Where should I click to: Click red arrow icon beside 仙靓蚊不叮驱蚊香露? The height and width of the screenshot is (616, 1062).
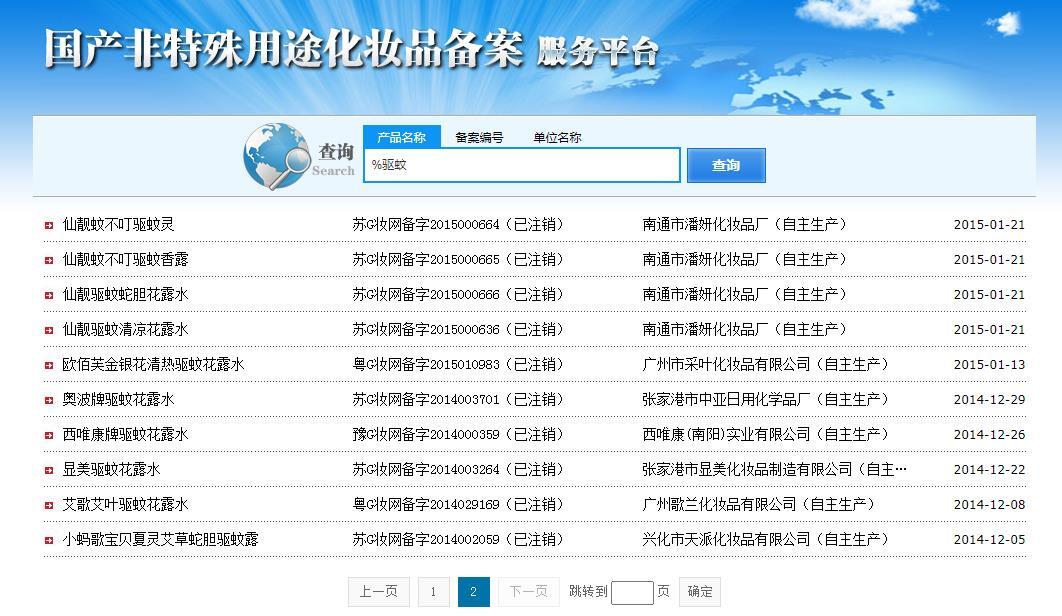pos(49,260)
